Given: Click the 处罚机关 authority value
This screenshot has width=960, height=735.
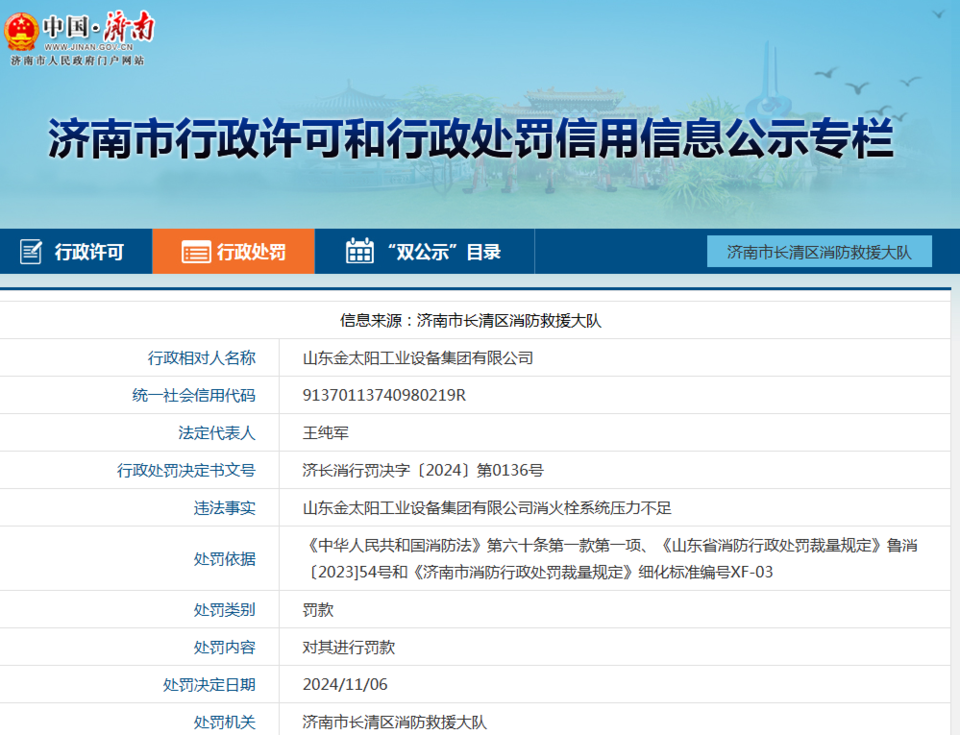Looking at the screenshot, I should point(395,721).
